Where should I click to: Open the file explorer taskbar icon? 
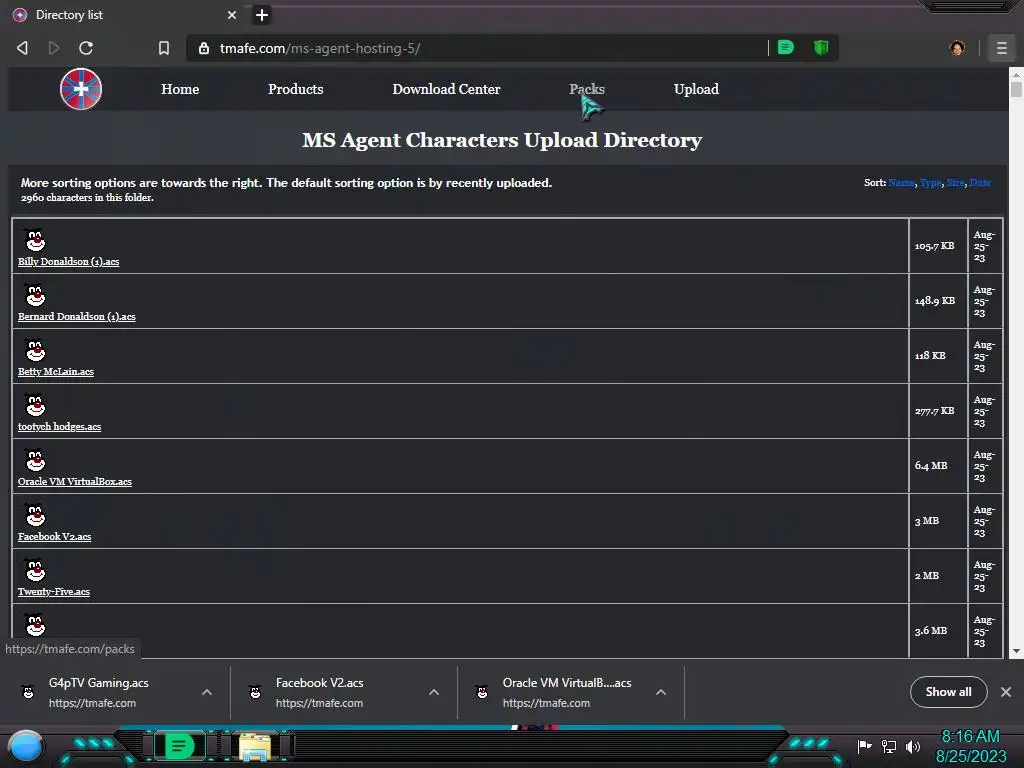tap(255, 746)
